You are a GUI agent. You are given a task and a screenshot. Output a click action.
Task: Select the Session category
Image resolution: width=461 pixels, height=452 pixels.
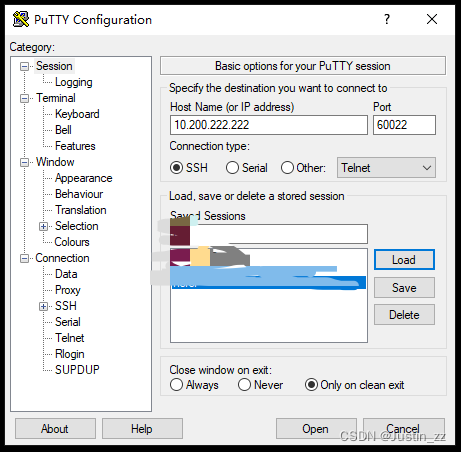[x=54, y=66]
